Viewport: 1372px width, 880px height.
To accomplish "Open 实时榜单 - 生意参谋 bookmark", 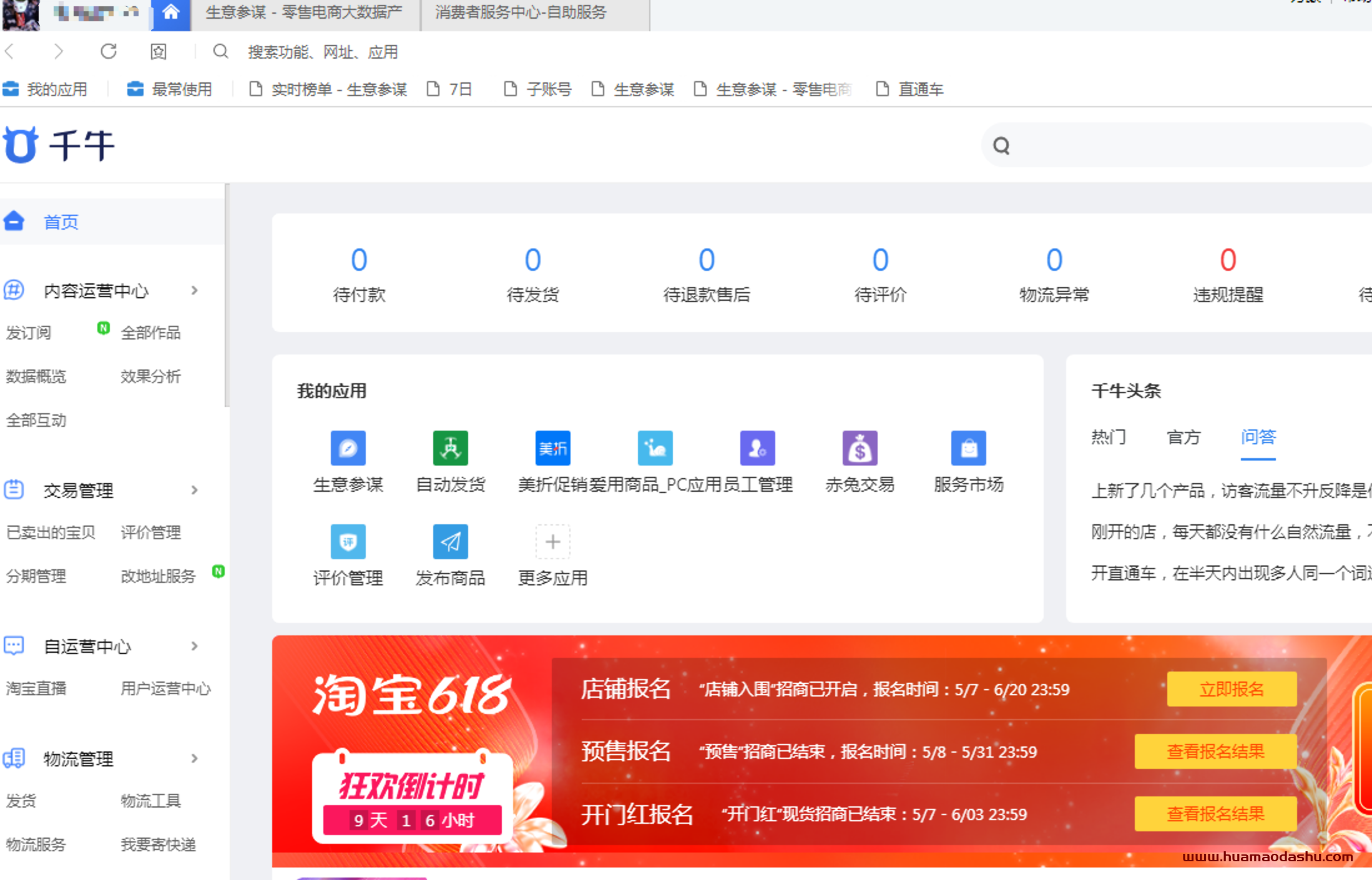I will pyautogui.click(x=328, y=89).
